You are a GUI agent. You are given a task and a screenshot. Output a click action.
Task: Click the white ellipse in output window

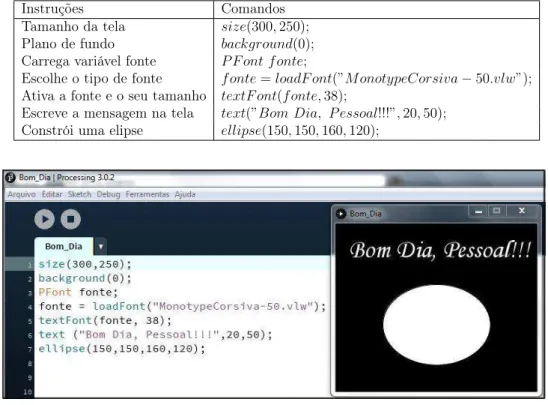pos(437,325)
